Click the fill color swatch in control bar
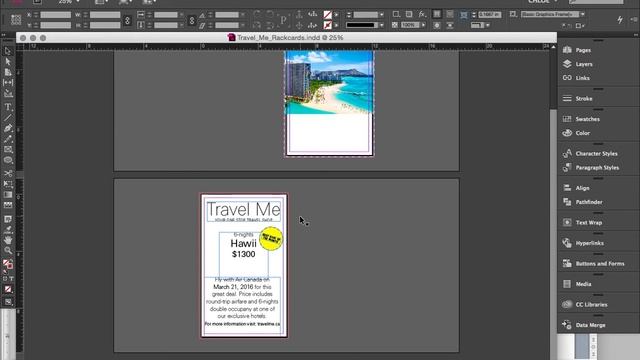The height and width of the screenshot is (360, 640). [327, 15]
